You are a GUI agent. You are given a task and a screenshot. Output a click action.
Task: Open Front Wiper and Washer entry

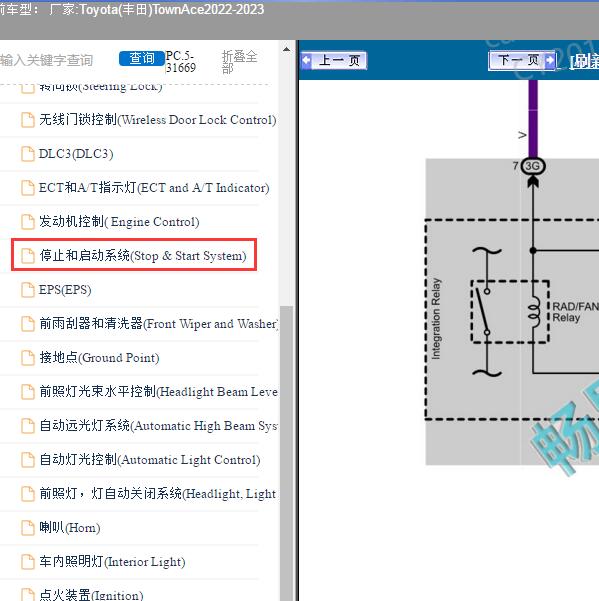[x=159, y=324]
